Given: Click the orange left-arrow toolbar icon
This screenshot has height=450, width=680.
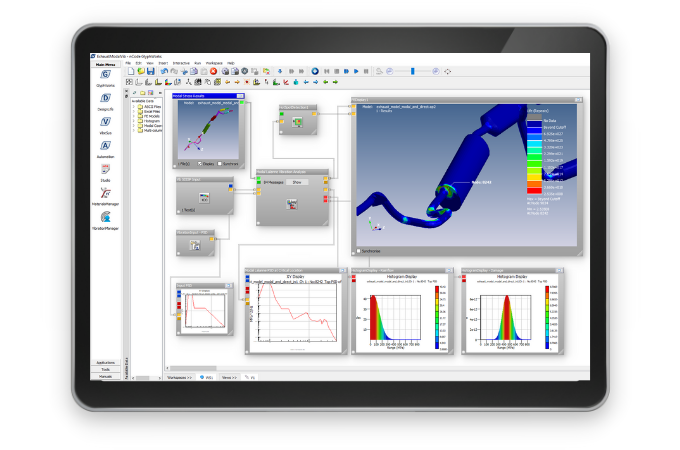Looking at the screenshot, I should (227, 82).
